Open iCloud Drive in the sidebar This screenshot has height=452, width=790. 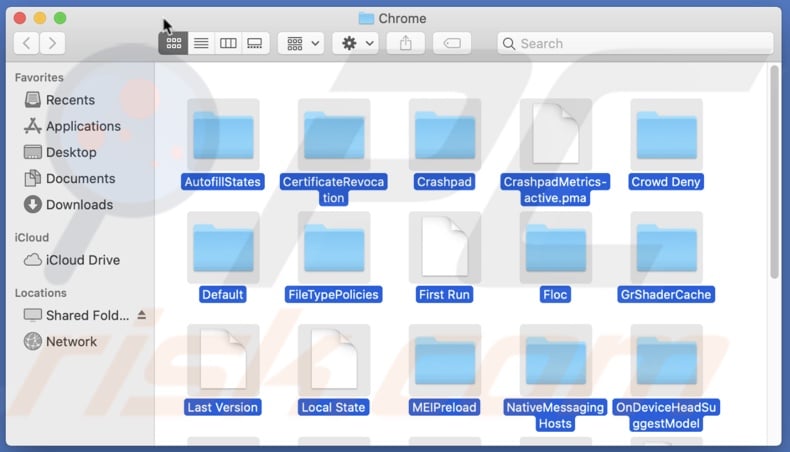click(72, 260)
